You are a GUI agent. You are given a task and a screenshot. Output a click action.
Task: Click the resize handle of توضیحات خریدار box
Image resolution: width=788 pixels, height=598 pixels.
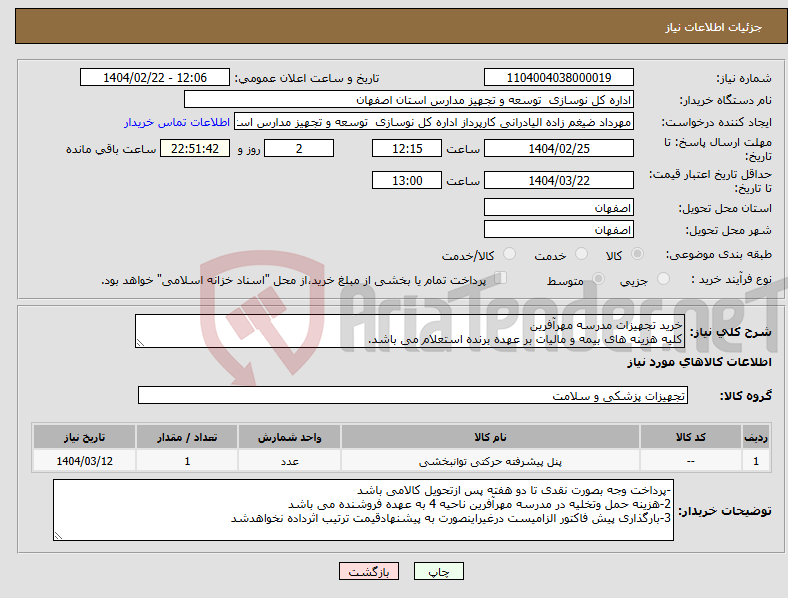pos(58,536)
